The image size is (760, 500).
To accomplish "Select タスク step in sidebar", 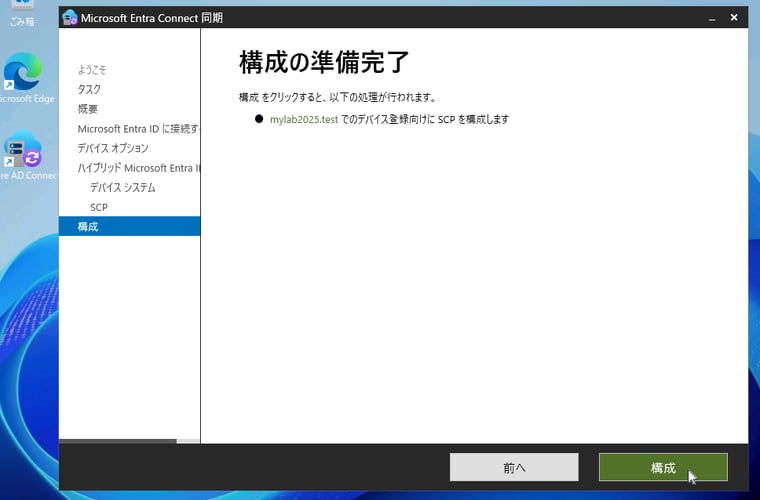I will pos(89,89).
